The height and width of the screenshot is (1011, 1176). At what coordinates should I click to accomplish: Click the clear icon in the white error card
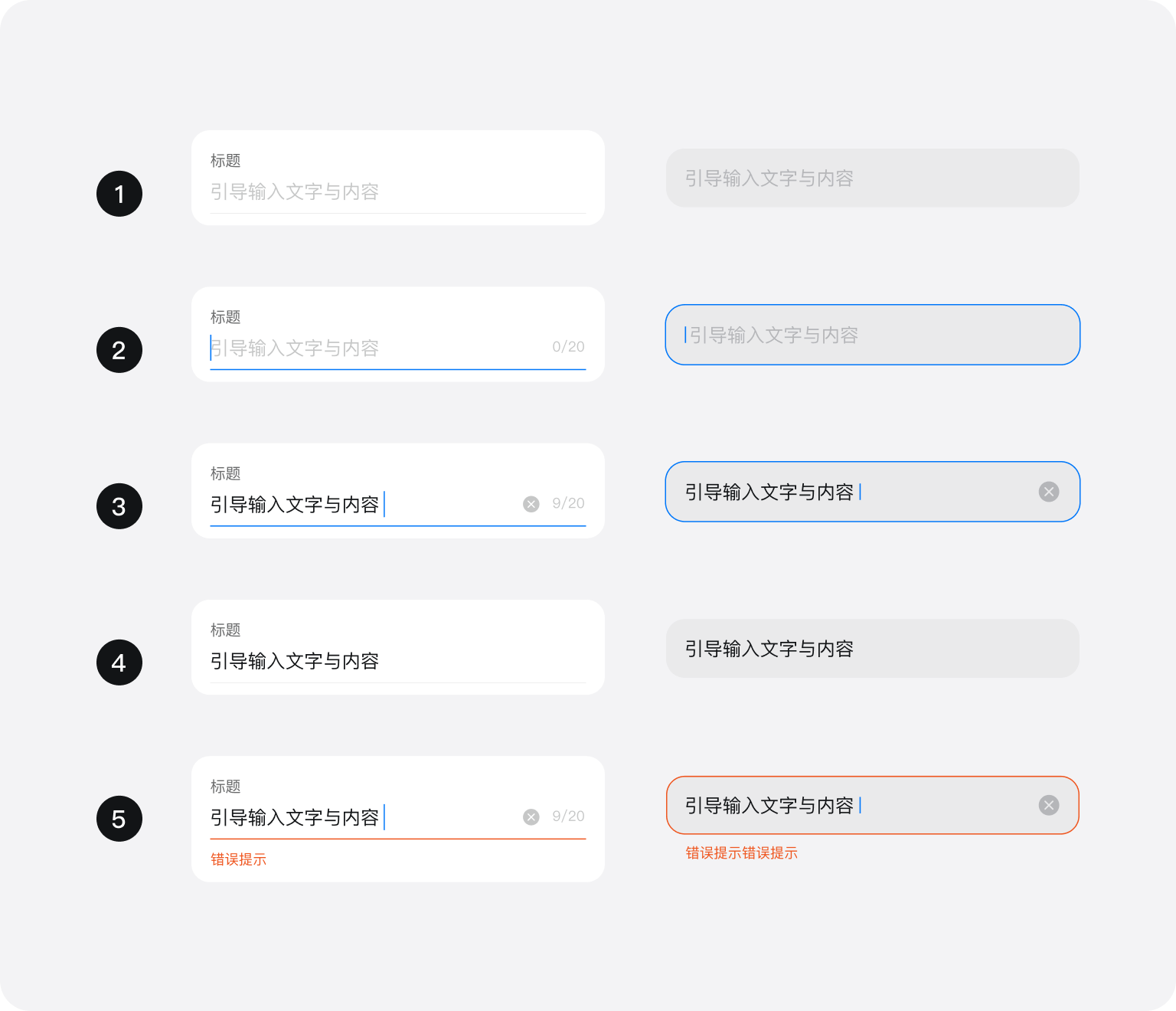tap(531, 817)
